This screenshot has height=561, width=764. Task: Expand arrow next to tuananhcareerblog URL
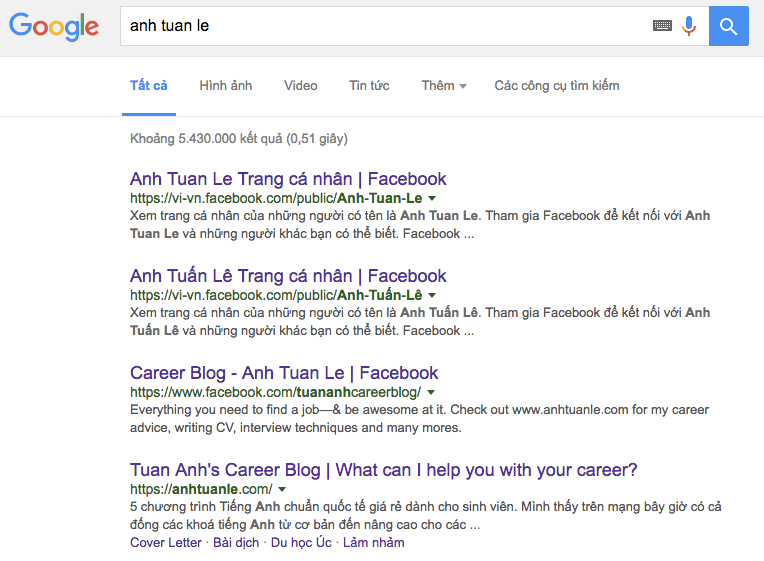[x=431, y=392]
